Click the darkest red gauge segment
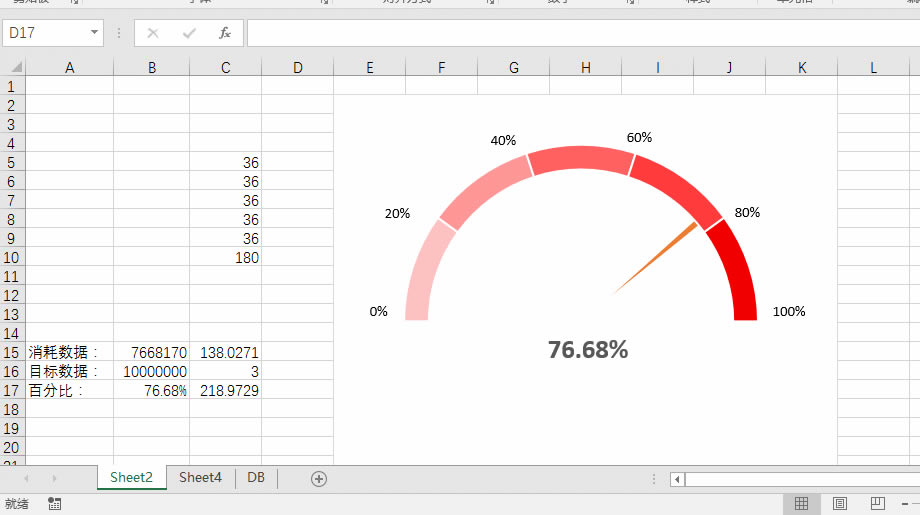This screenshot has height=515, width=920. click(x=738, y=270)
